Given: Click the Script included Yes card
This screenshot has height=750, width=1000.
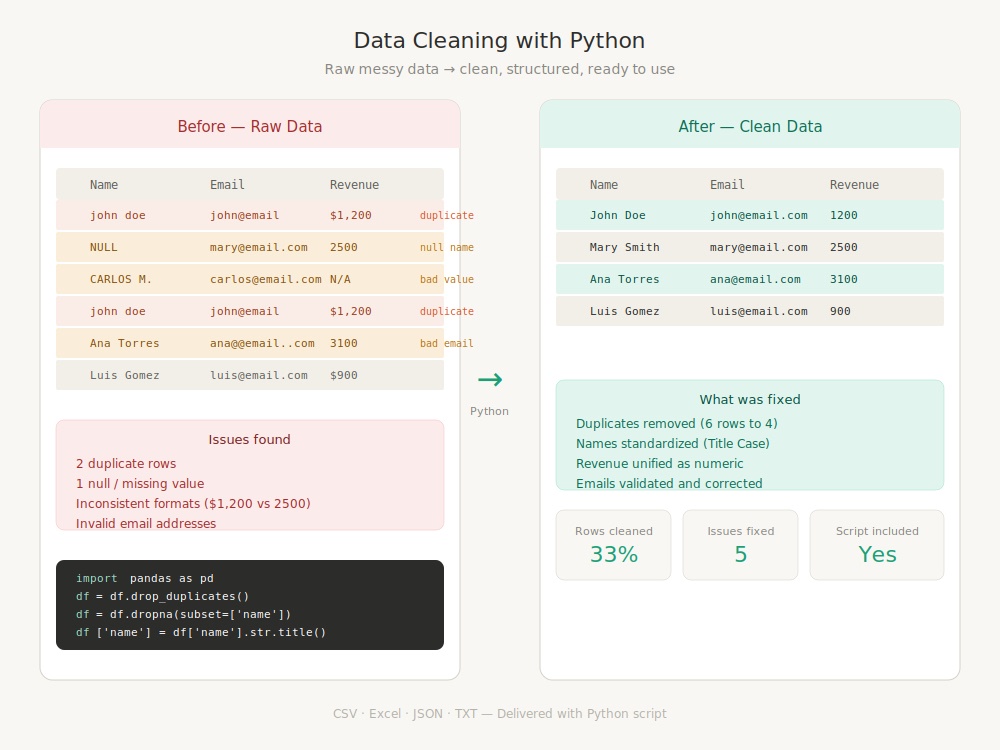Looking at the screenshot, I should click(x=877, y=545).
